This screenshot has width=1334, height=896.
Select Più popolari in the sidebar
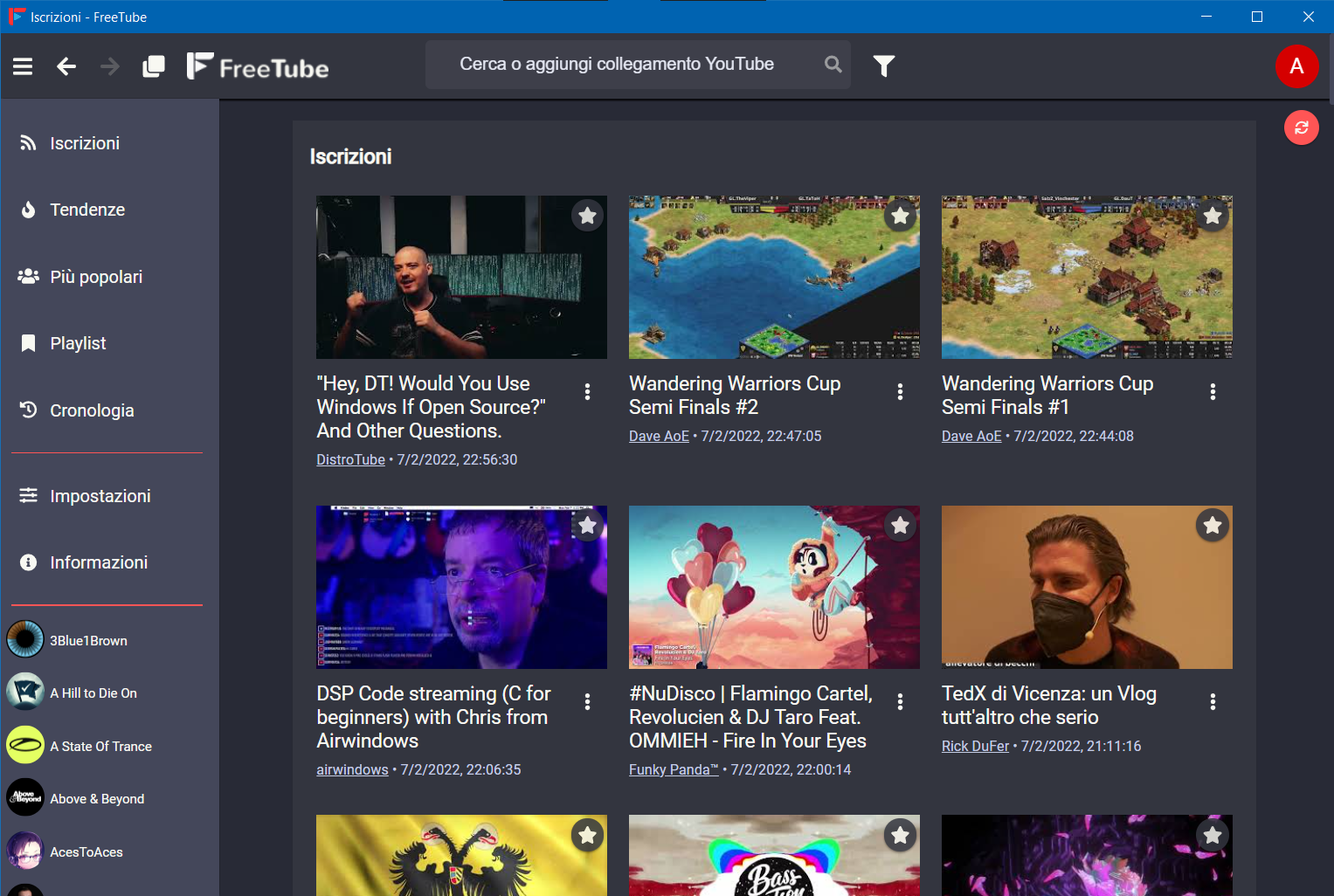point(96,276)
